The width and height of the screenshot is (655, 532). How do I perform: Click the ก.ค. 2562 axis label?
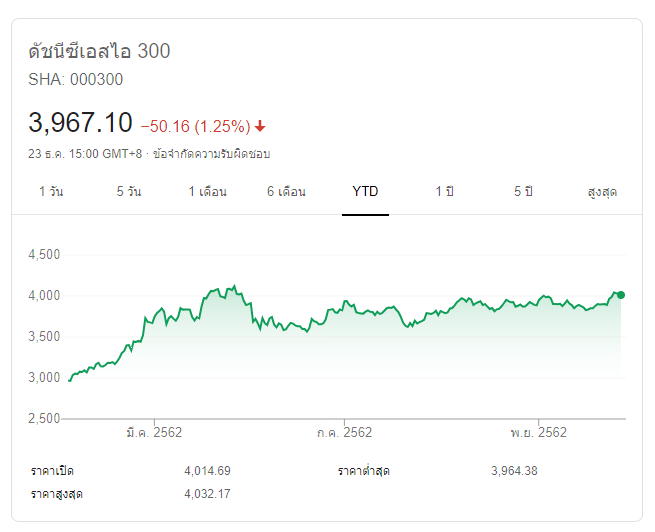(x=344, y=432)
